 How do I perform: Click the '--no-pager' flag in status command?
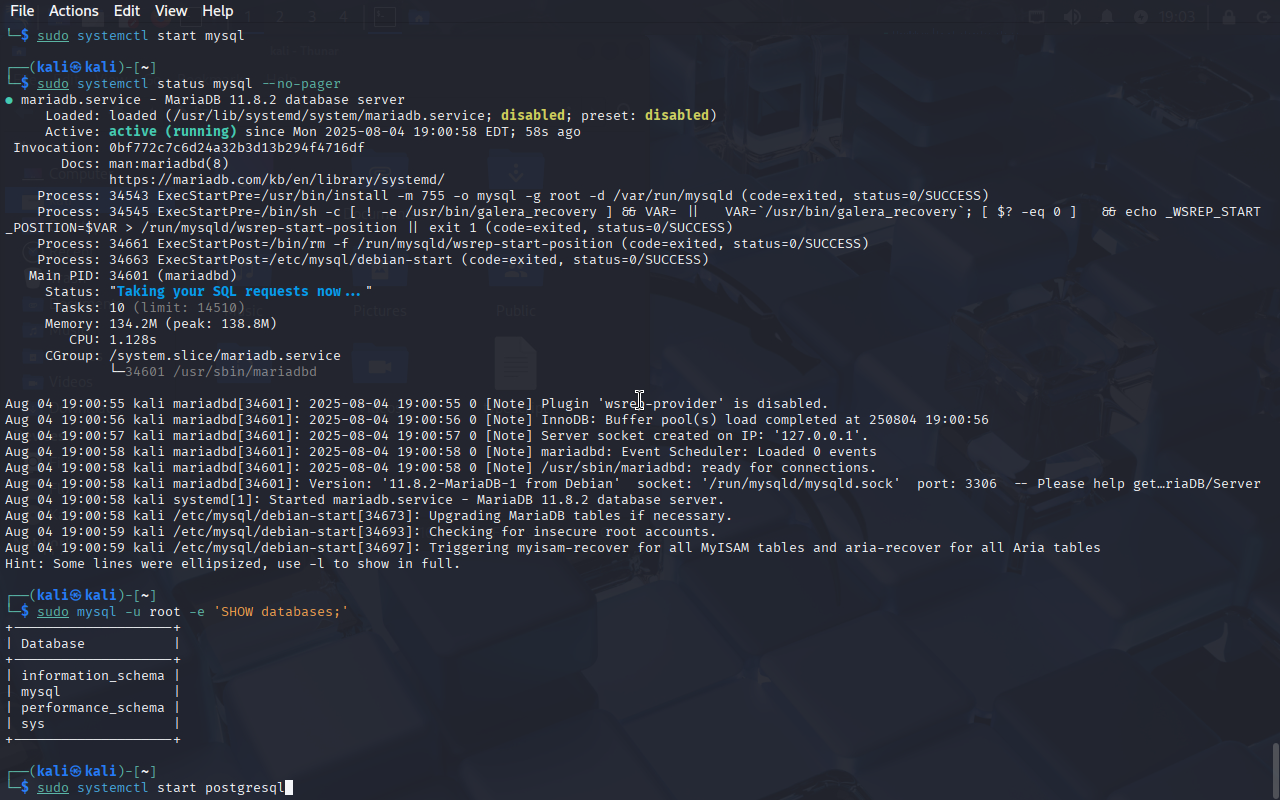(301, 84)
